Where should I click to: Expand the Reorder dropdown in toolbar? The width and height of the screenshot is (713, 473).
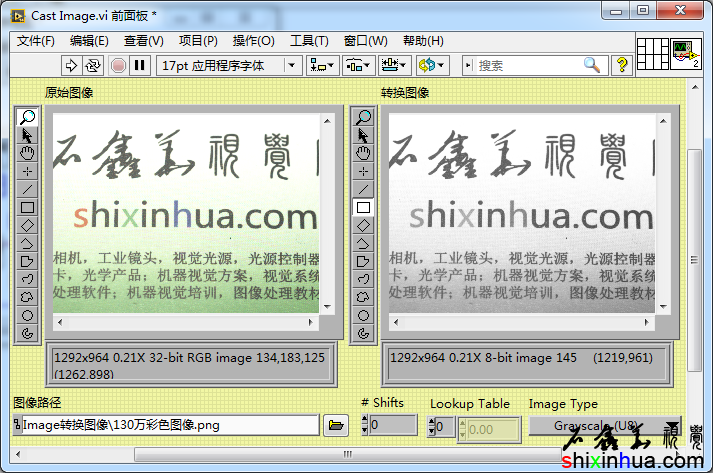coord(432,65)
